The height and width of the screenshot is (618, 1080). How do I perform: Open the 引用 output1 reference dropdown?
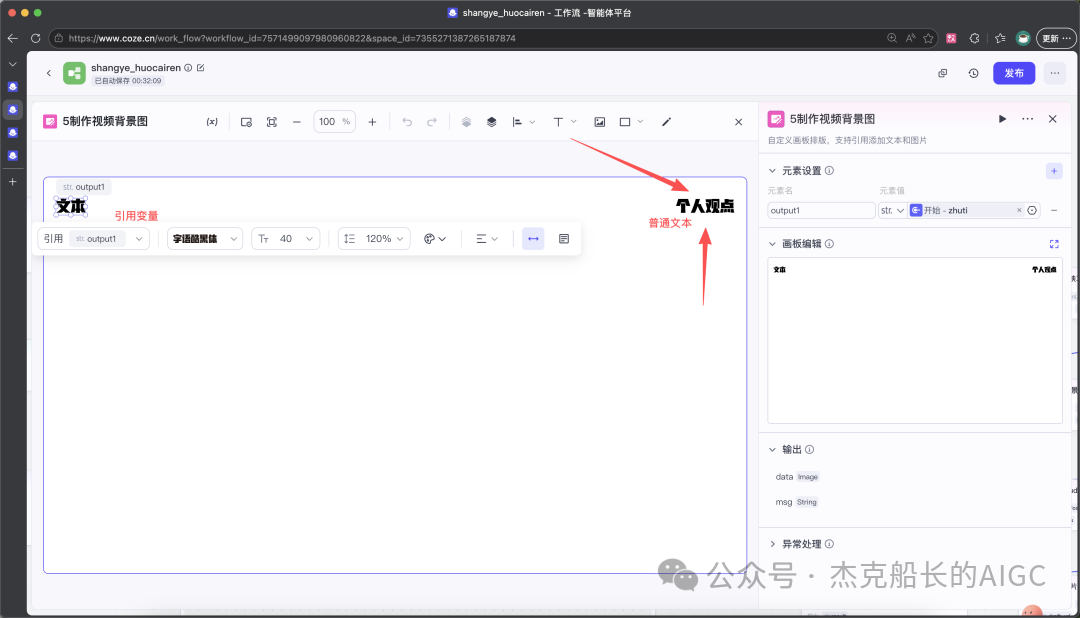93,238
